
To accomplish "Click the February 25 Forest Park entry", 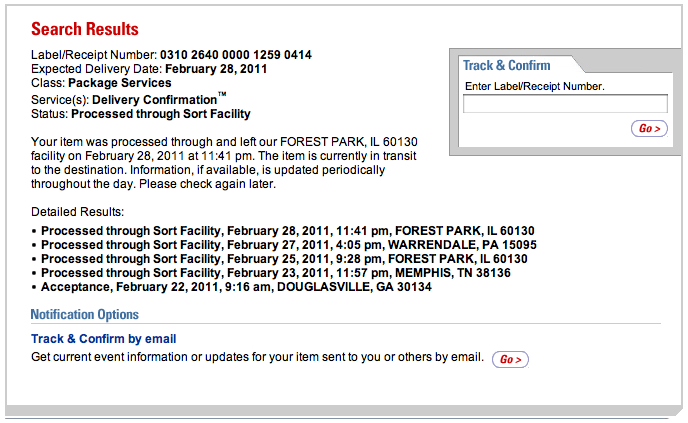I will point(284,259).
